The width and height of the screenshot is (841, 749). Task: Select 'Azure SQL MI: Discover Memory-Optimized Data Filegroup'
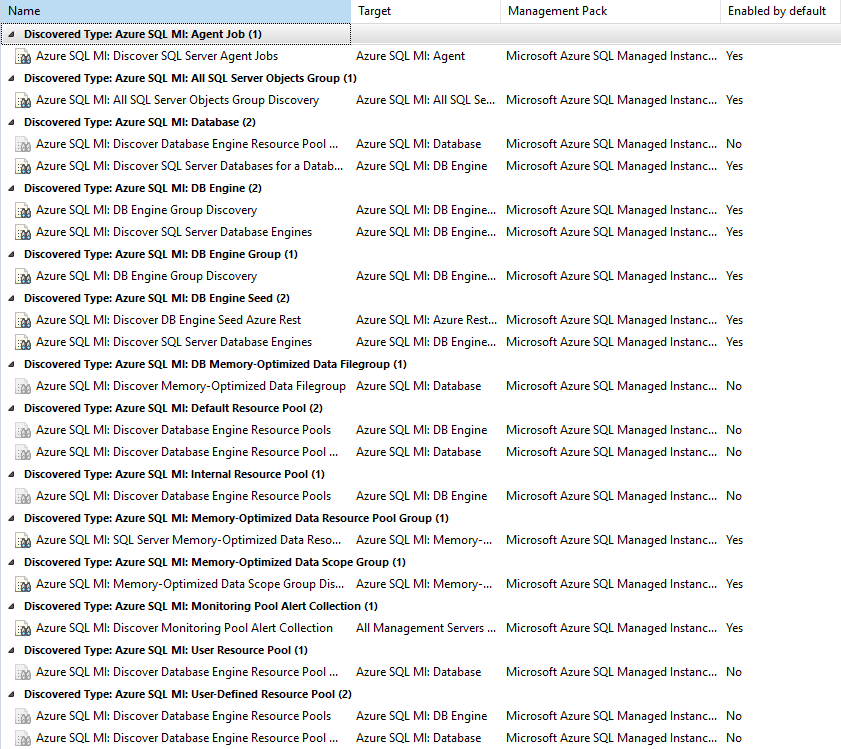click(x=190, y=386)
